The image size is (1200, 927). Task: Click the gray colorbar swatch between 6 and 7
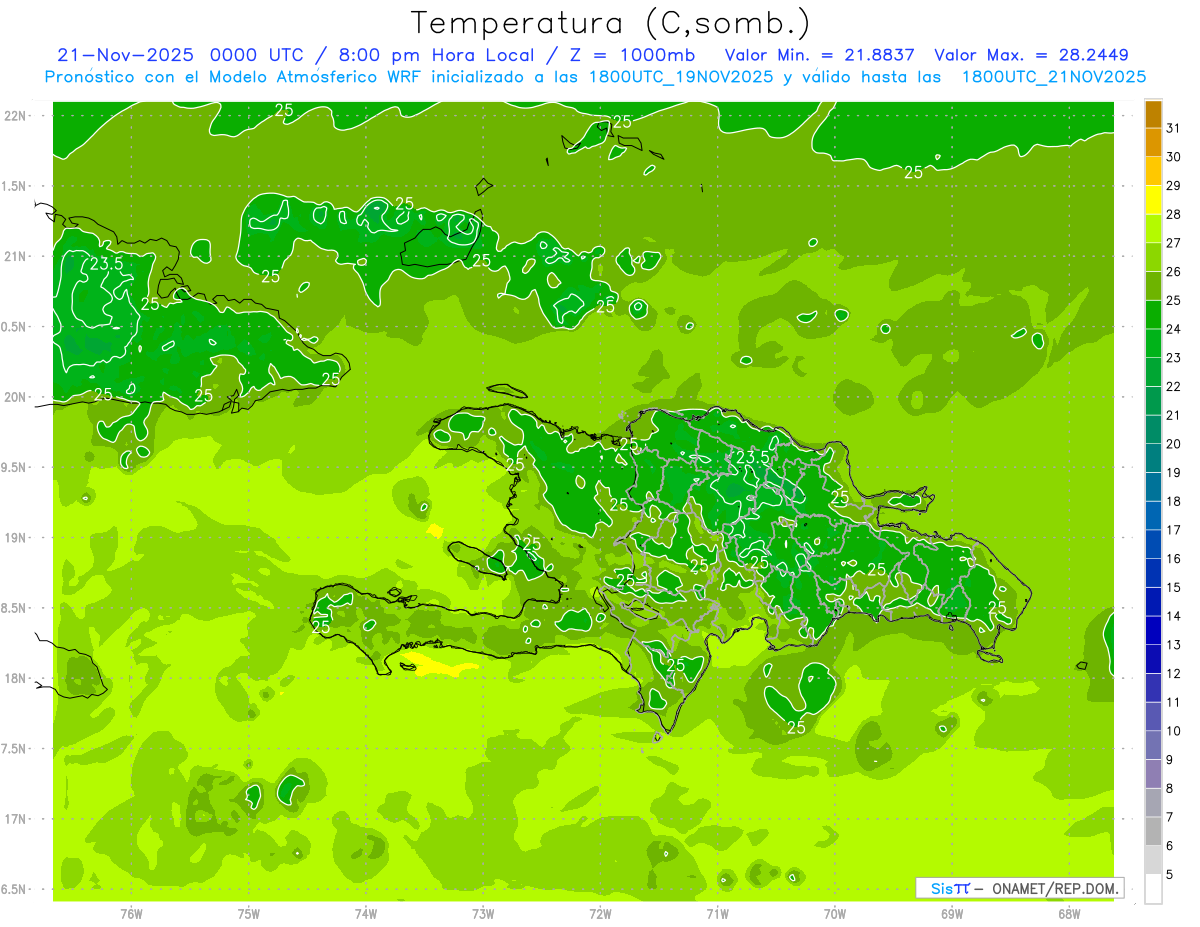click(x=1153, y=831)
